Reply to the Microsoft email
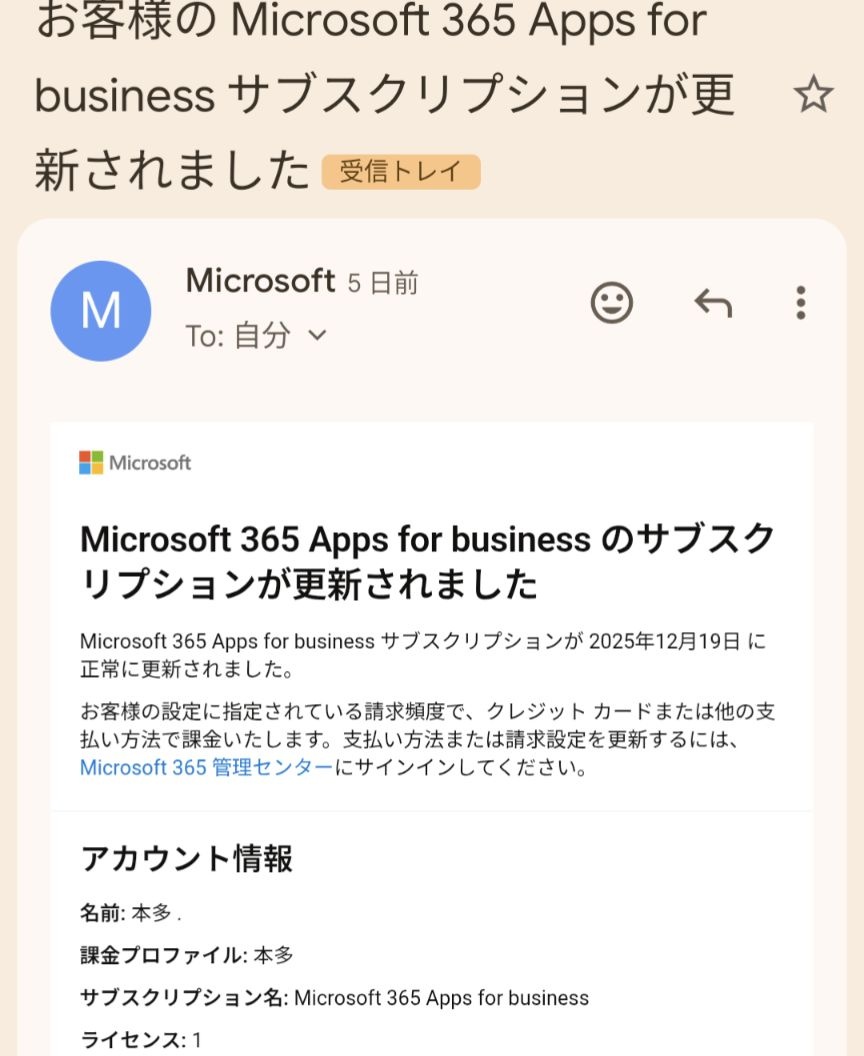This screenshot has height=1056, width=864. coord(713,302)
